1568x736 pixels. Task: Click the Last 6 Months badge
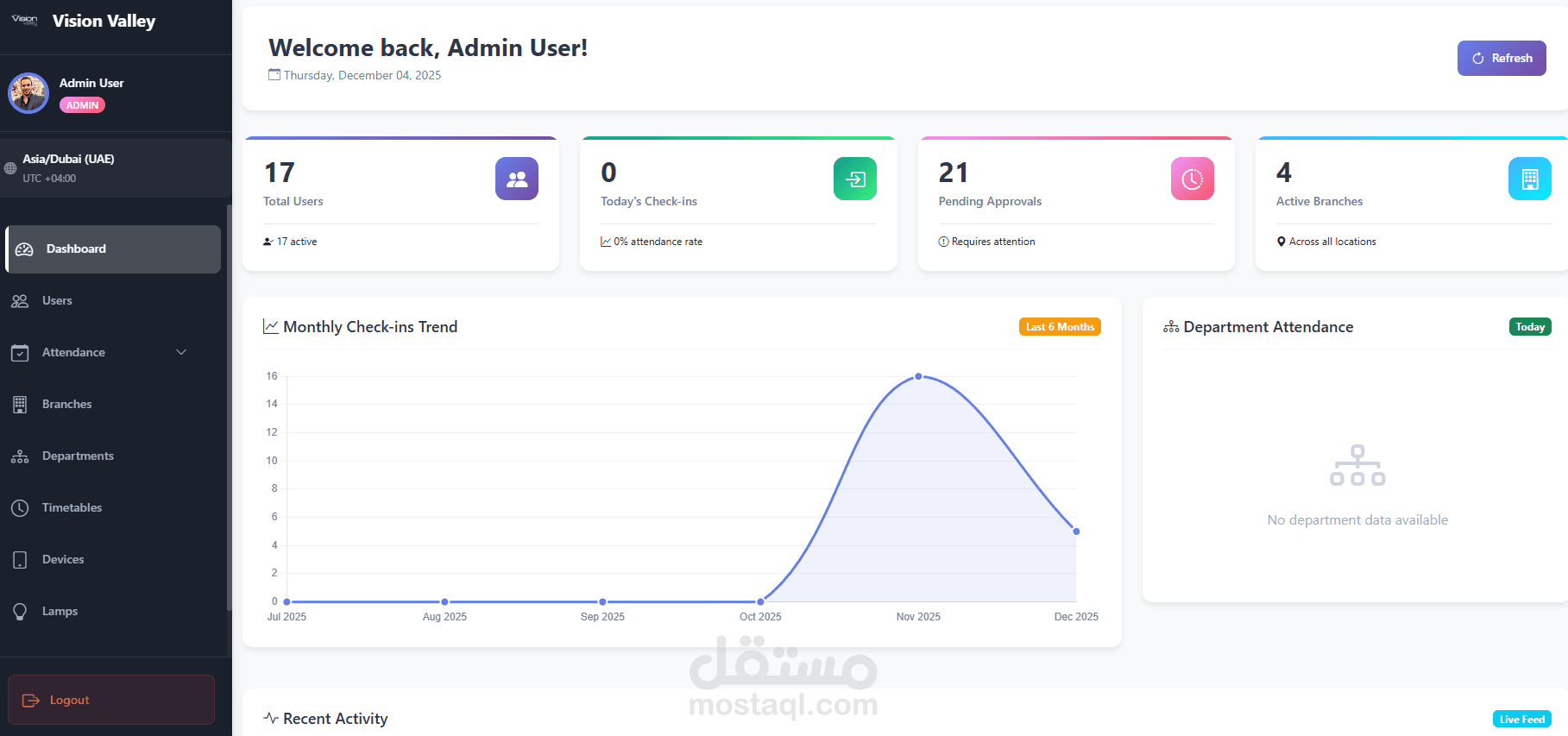(1060, 327)
